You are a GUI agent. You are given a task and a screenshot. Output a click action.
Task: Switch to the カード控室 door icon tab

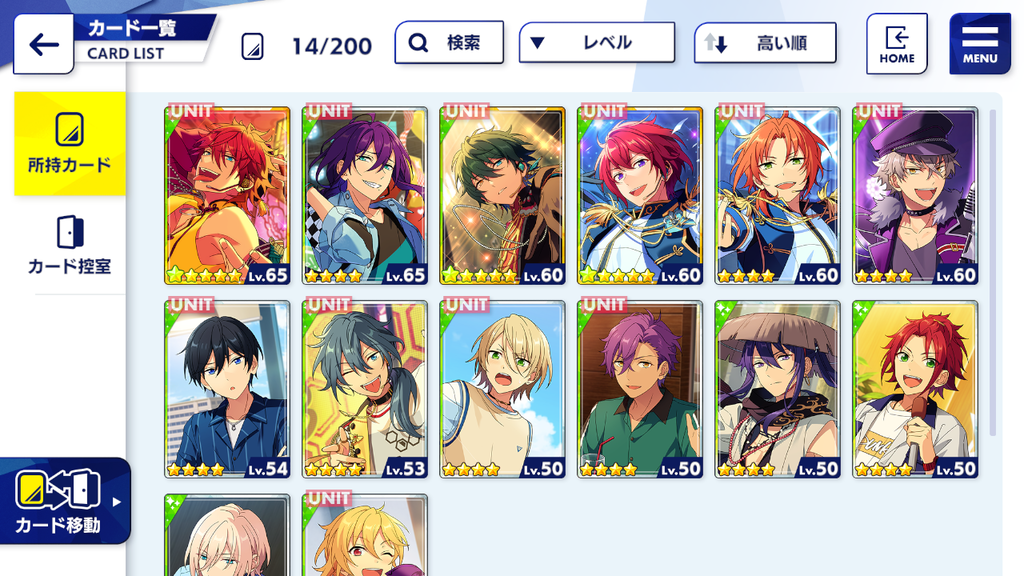point(70,245)
